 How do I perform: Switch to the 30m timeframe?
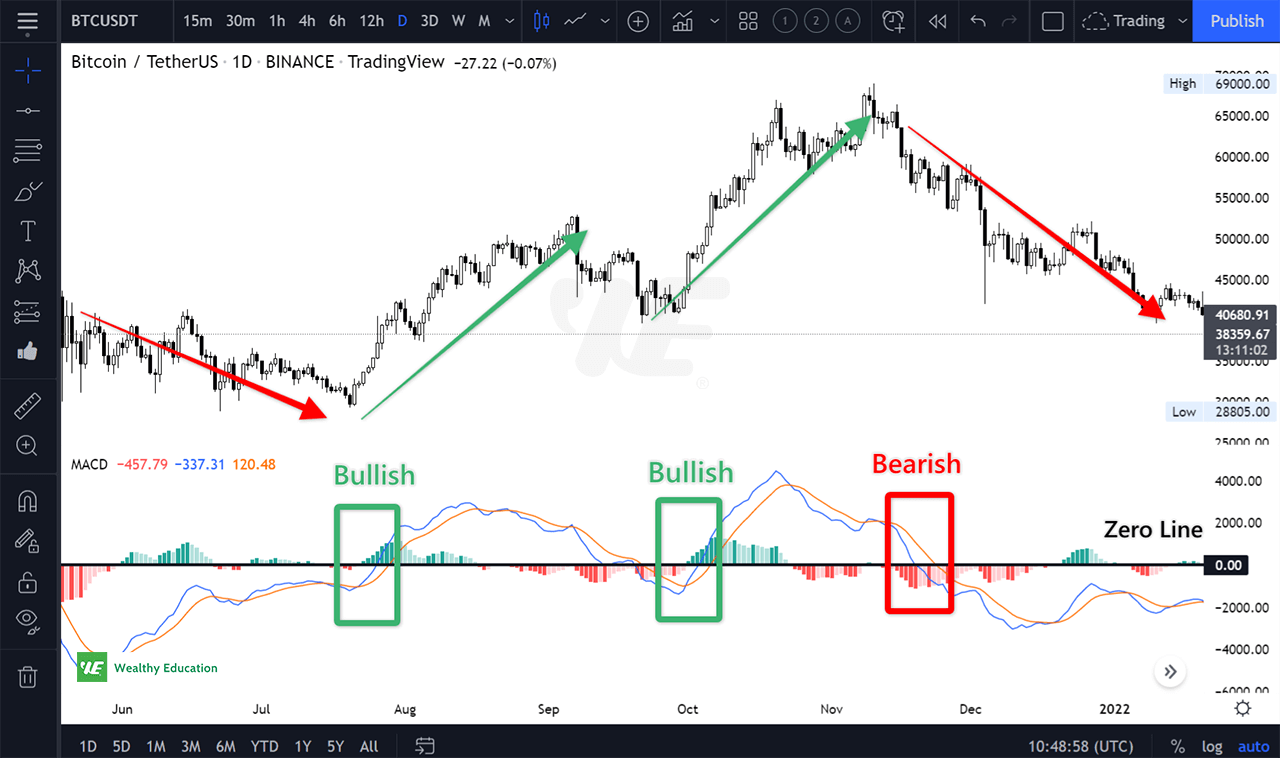point(240,21)
